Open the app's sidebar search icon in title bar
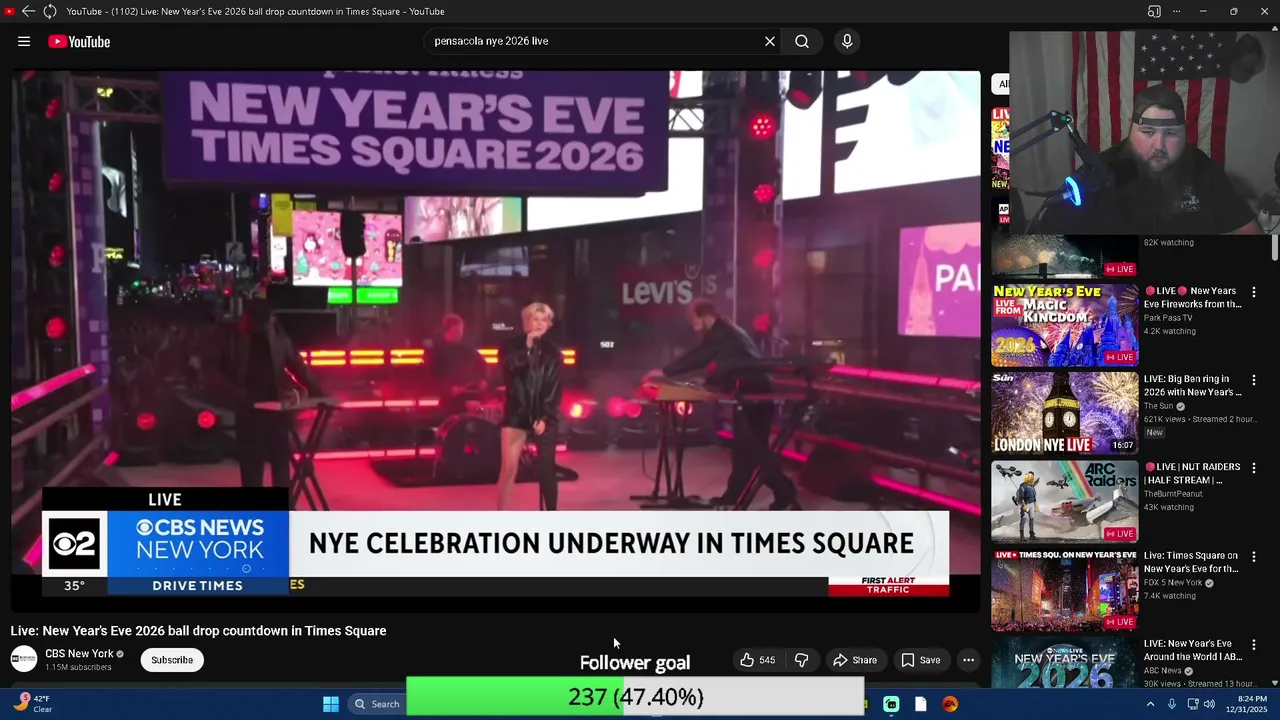 coord(1154,11)
